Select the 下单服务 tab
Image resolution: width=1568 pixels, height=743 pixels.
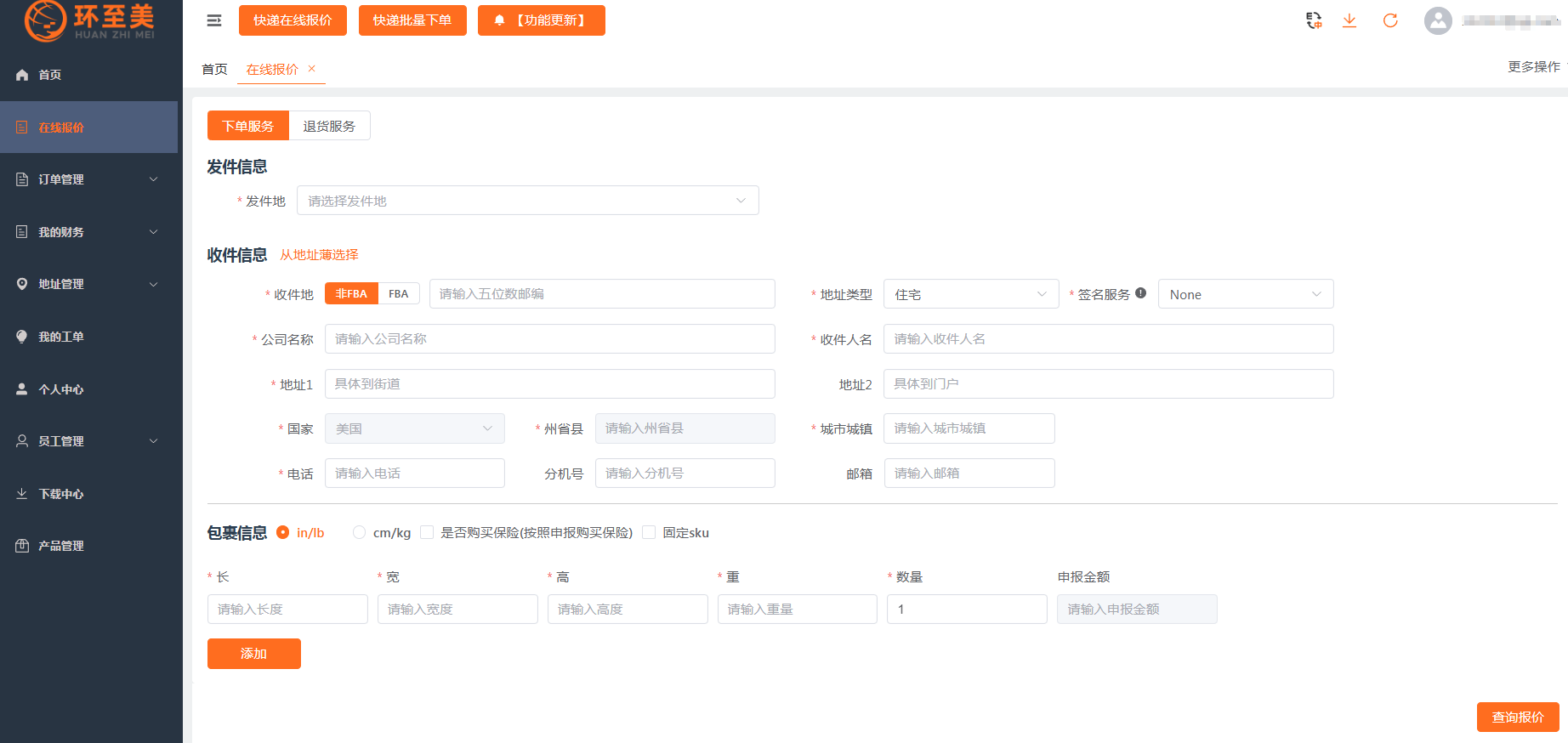[248, 126]
